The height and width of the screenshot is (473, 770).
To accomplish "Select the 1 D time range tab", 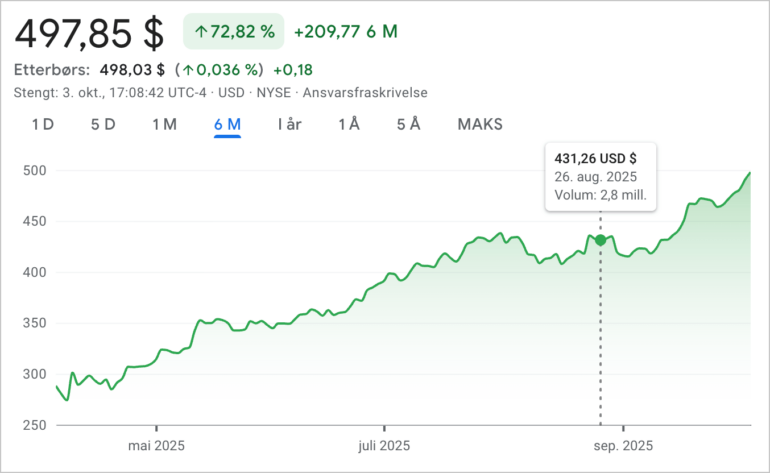I will (x=43, y=125).
